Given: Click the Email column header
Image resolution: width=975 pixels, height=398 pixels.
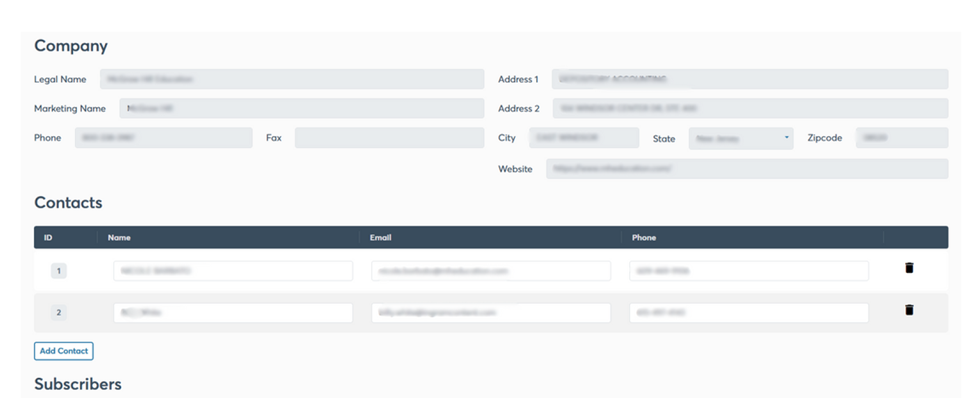Looking at the screenshot, I should click(x=381, y=238).
